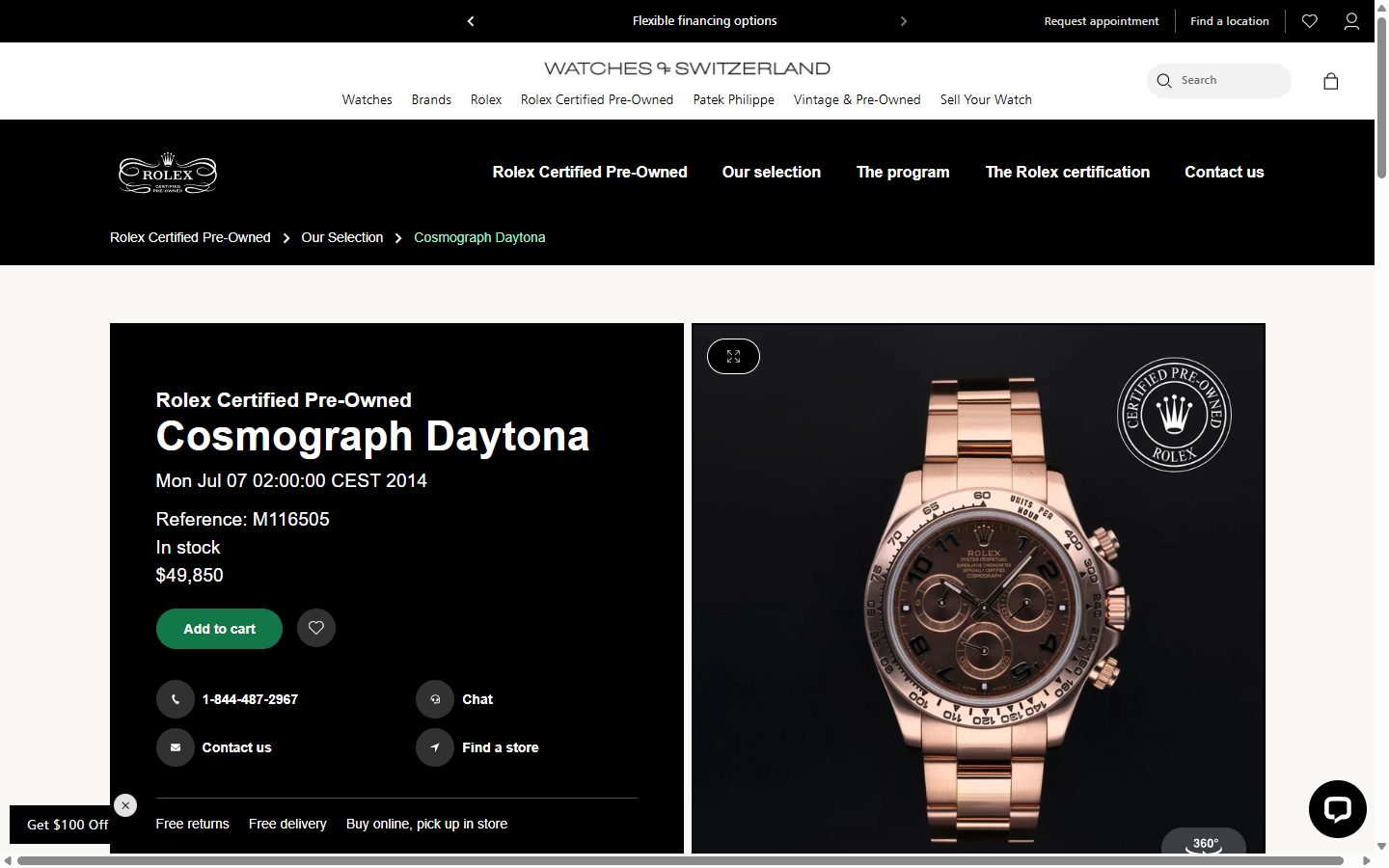
Task: Add watch to wishlist with heart button
Action: pyautogui.click(x=316, y=629)
